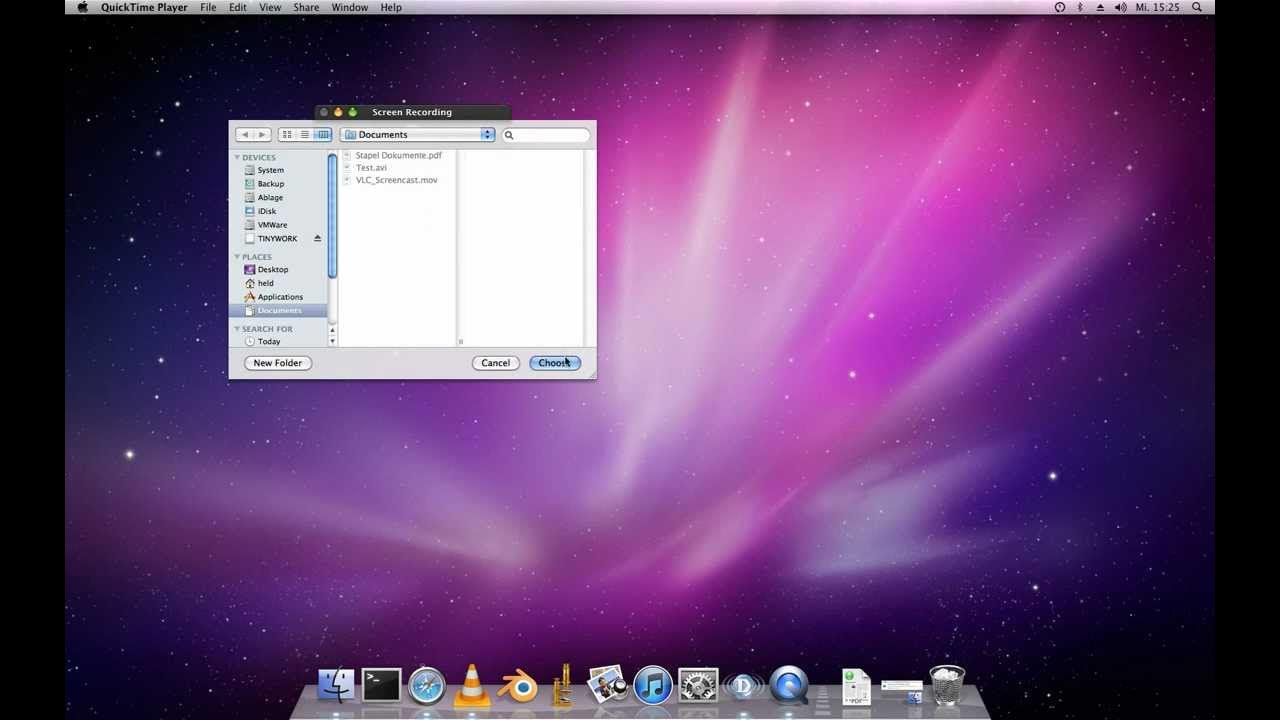Click the sidebar scroll up arrow
Image resolution: width=1280 pixels, height=720 pixels.
[x=332, y=329]
